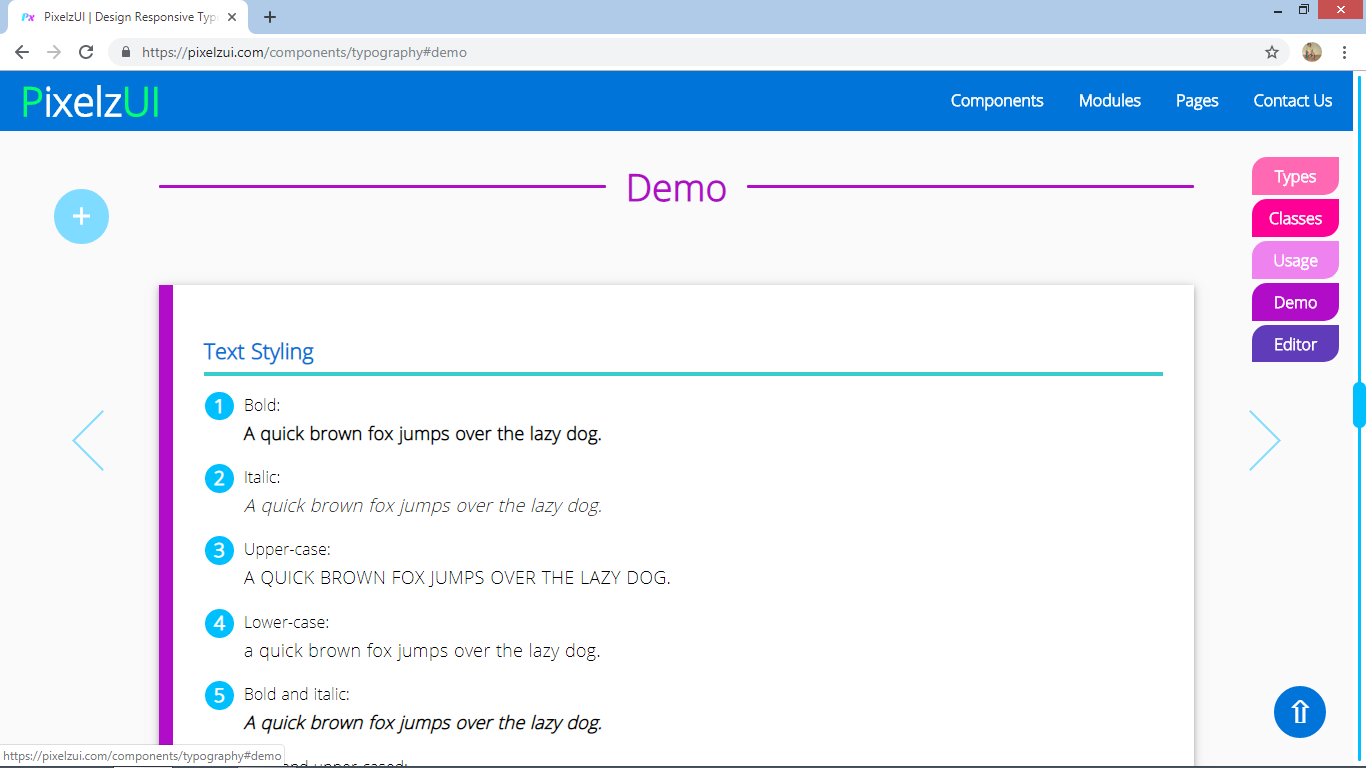Image resolution: width=1366 pixels, height=768 pixels.
Task: Jump to the Usage section
Action: coord(1295,260)
